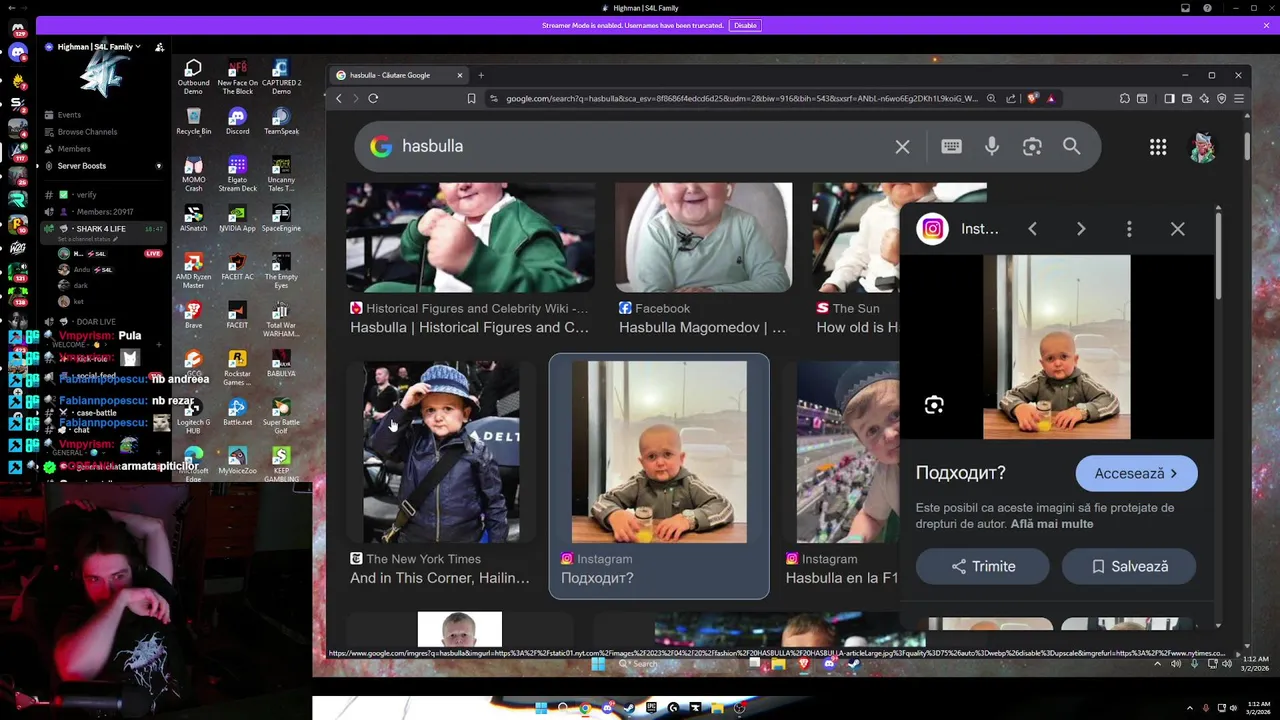Click the share icon in address bar
This screenshot has height=720, width=1280.
[1011, 98]
